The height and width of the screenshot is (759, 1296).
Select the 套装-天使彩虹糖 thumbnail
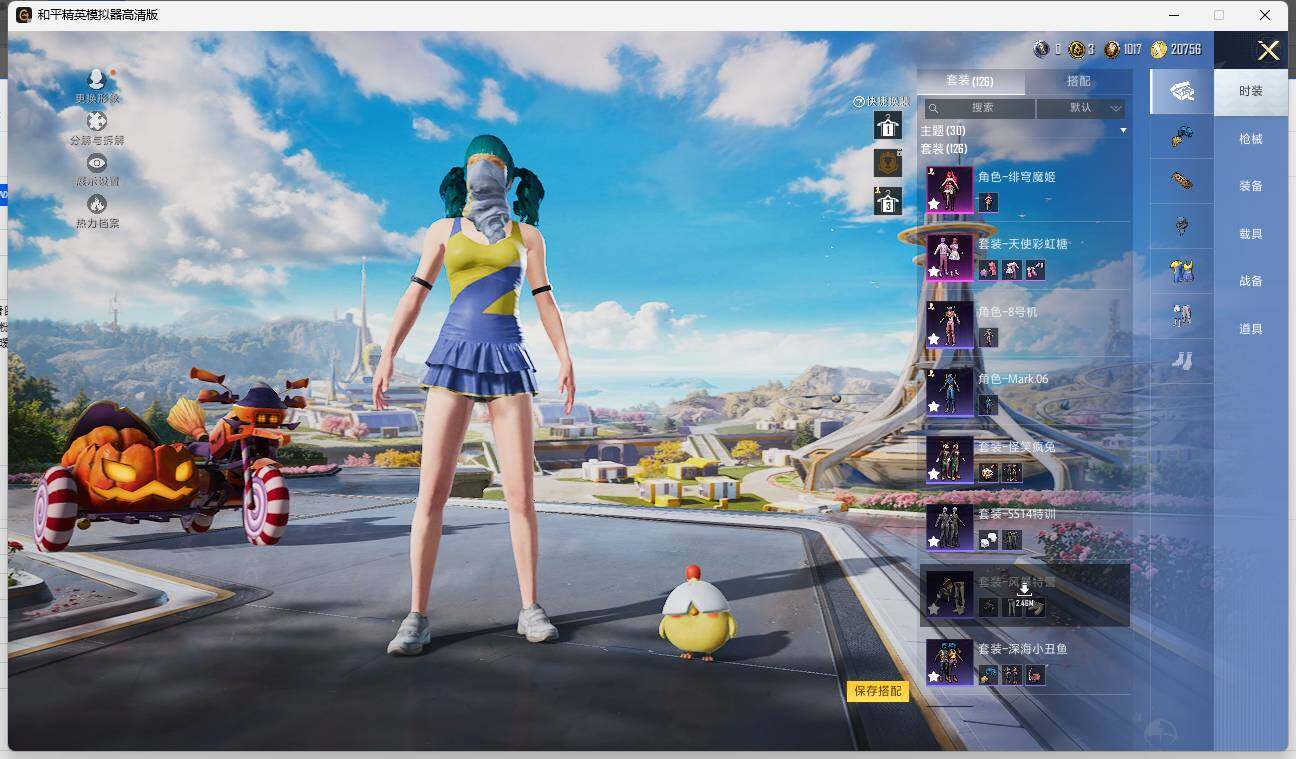tap(949, 257)
